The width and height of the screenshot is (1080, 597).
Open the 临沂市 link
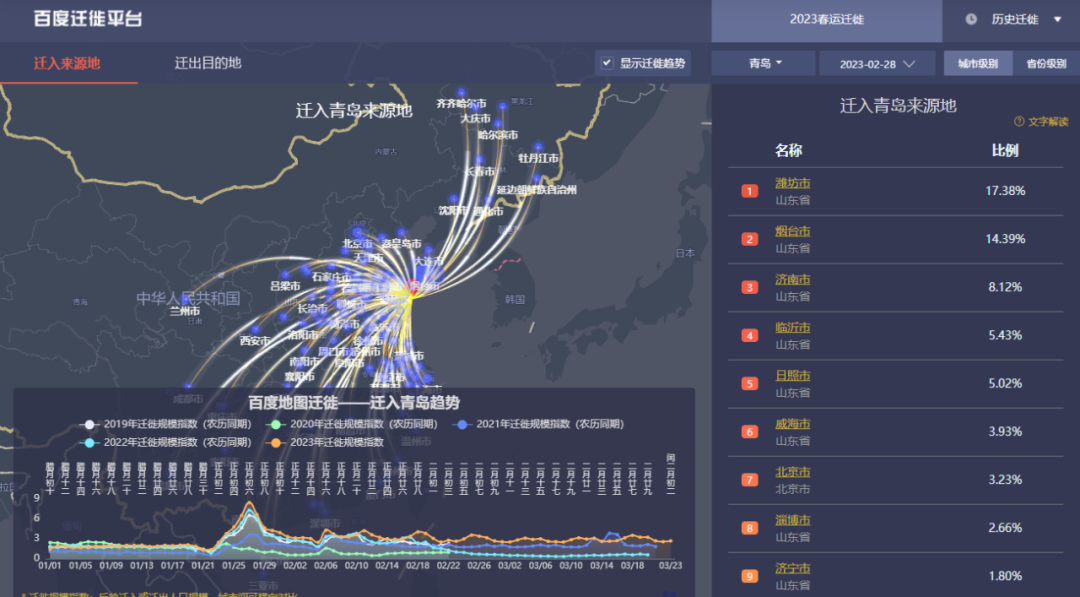tap(793, 328)
